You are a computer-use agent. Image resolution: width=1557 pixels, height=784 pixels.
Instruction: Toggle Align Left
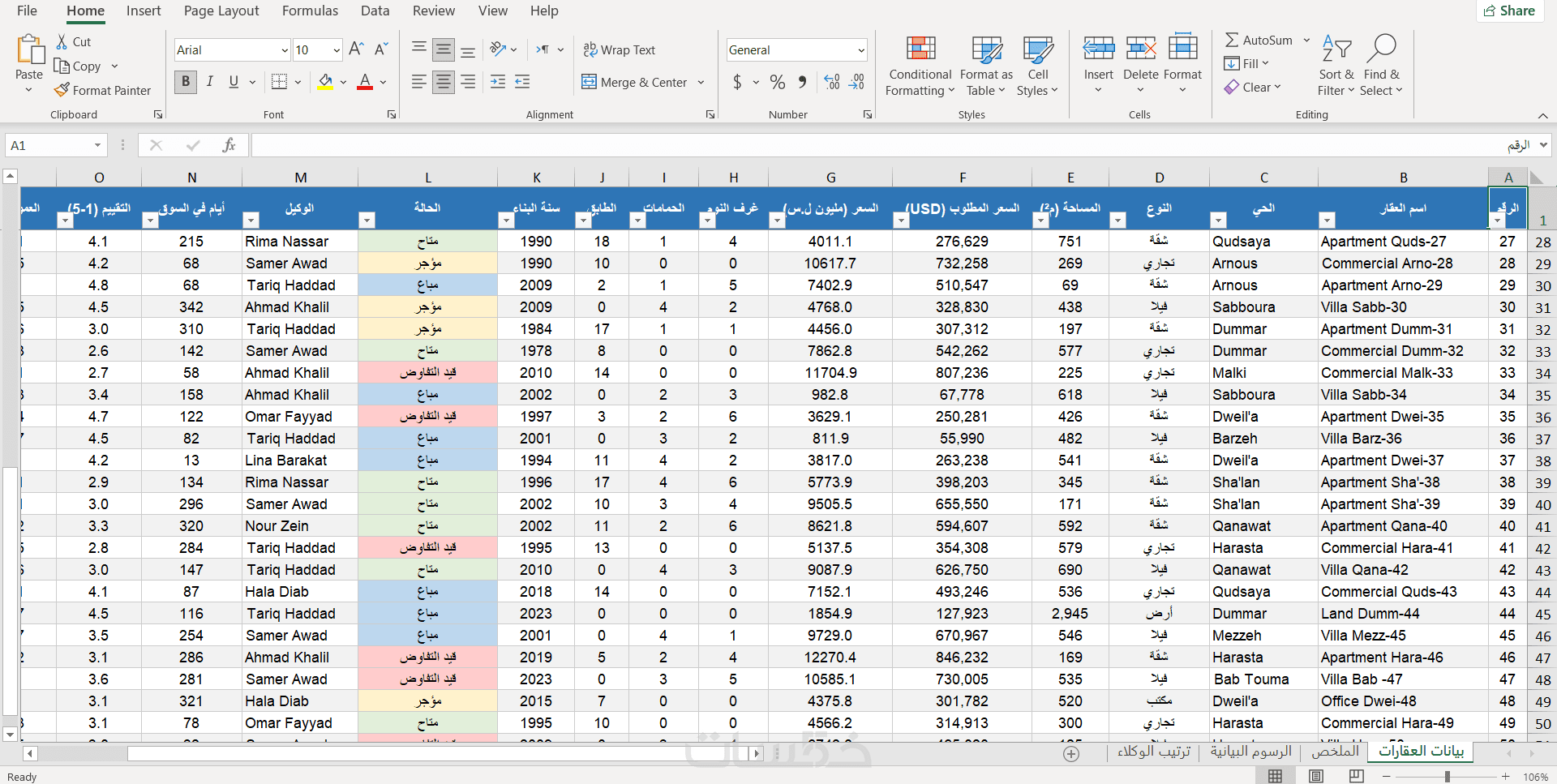tap(419, 82)
